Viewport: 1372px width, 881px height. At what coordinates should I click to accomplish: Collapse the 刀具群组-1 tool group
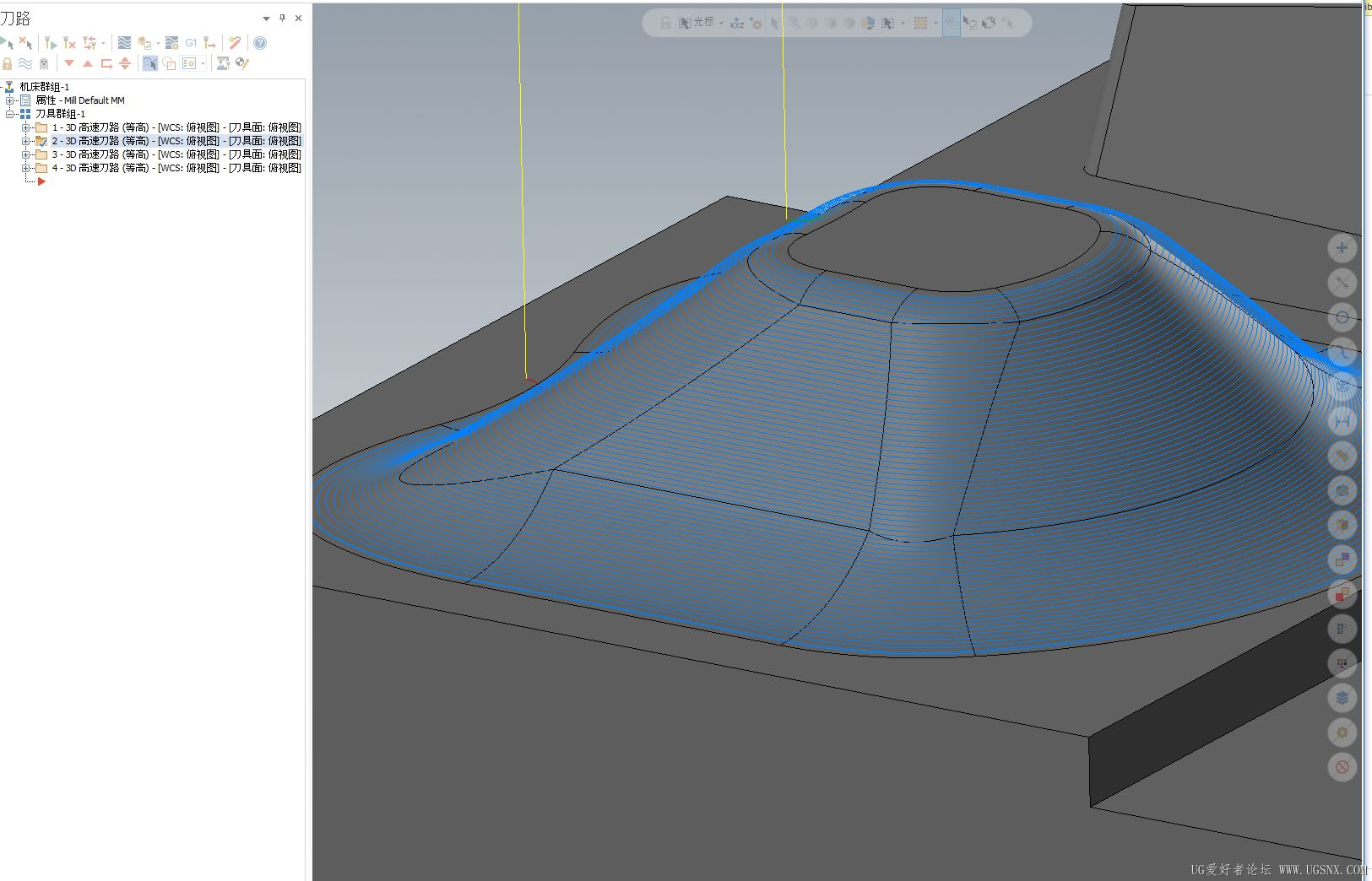10,114
